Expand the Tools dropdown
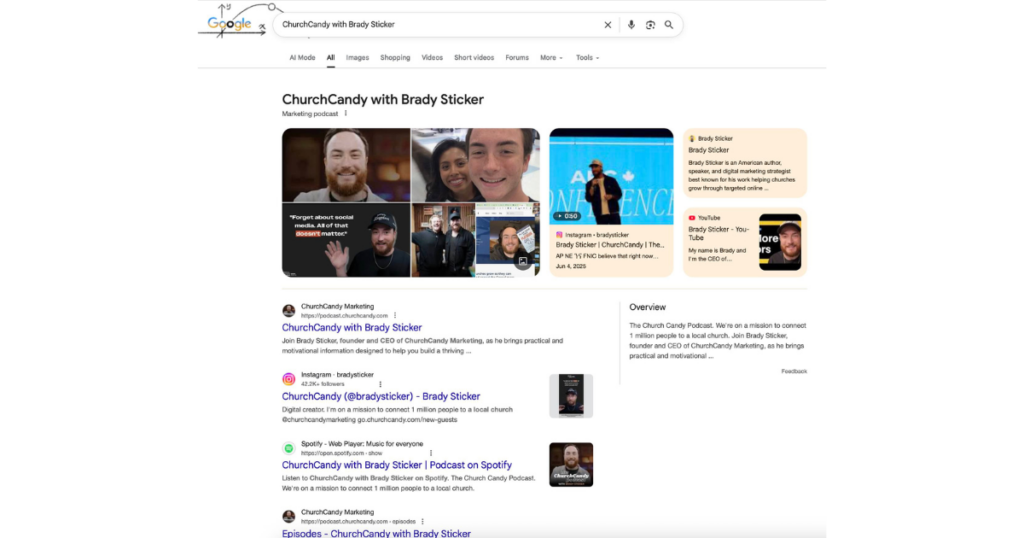This screenshot has width=1024, height=538. [587, 57]
